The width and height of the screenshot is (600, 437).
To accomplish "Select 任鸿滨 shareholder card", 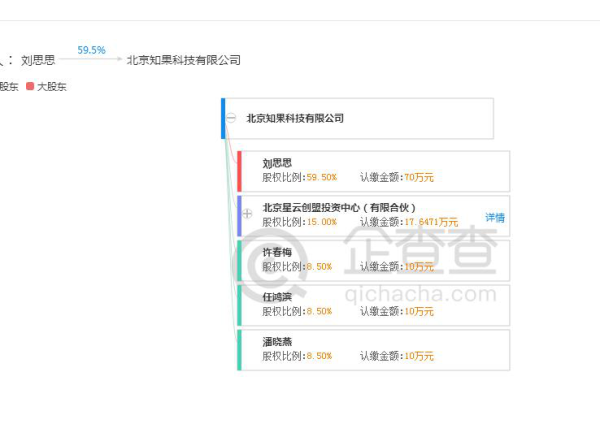I will point(373,305).
